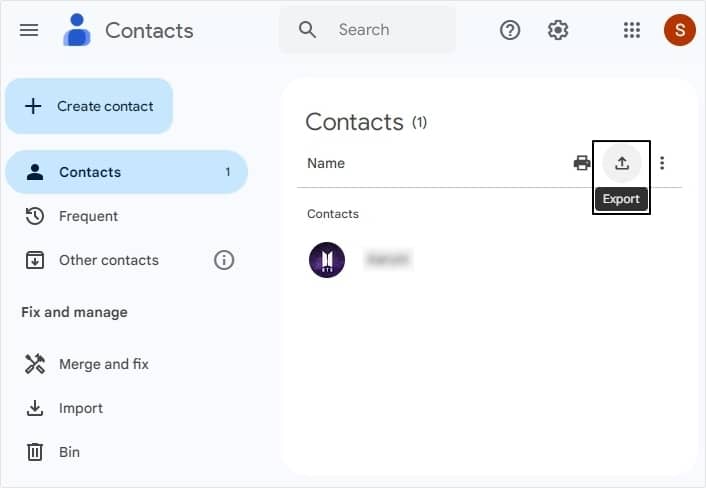Open the account avatar labeled S
The height and width of the screenshot is (488, 706).
coord(680,30)
